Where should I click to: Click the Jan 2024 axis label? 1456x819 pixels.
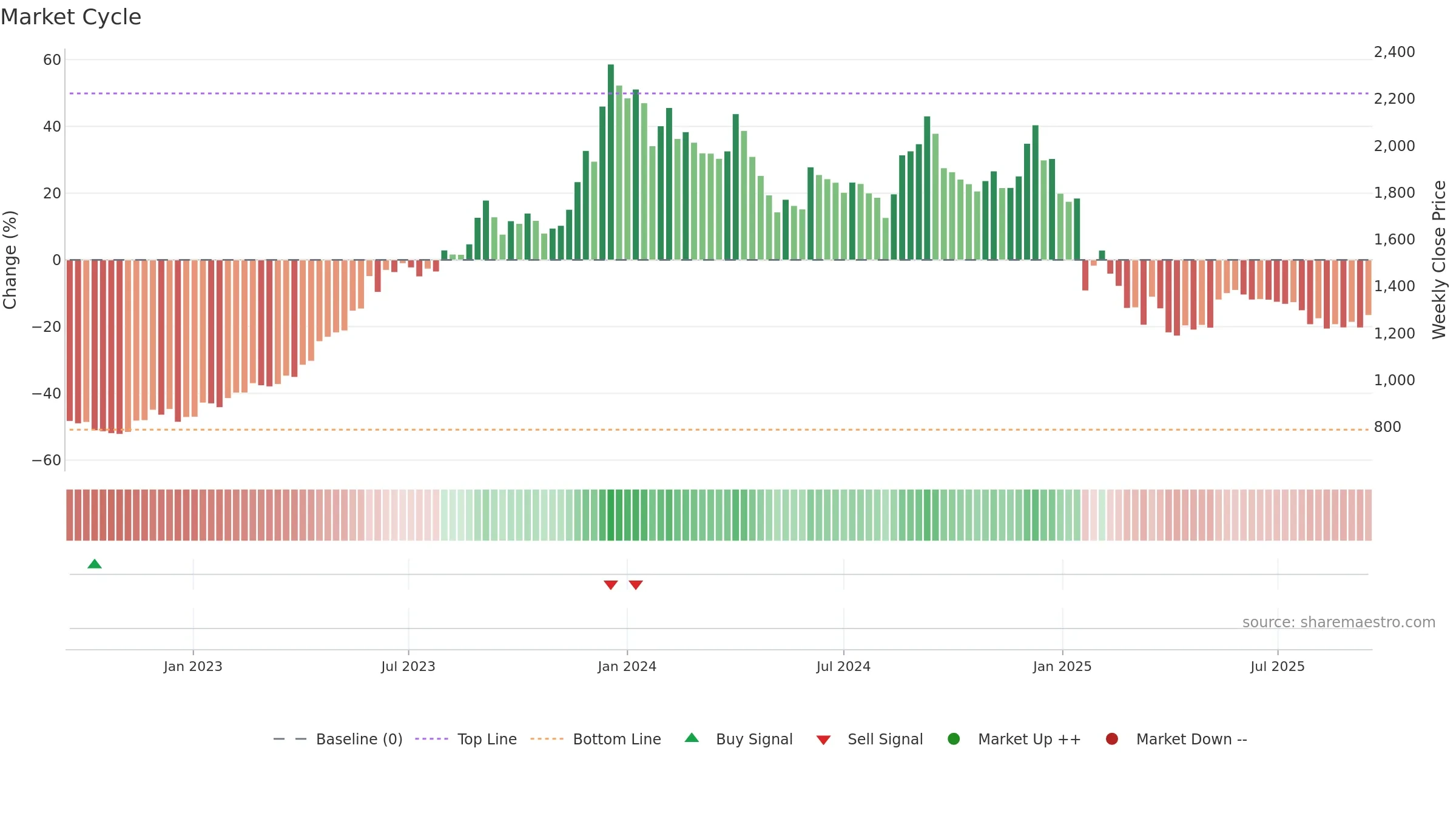(627, 667)
